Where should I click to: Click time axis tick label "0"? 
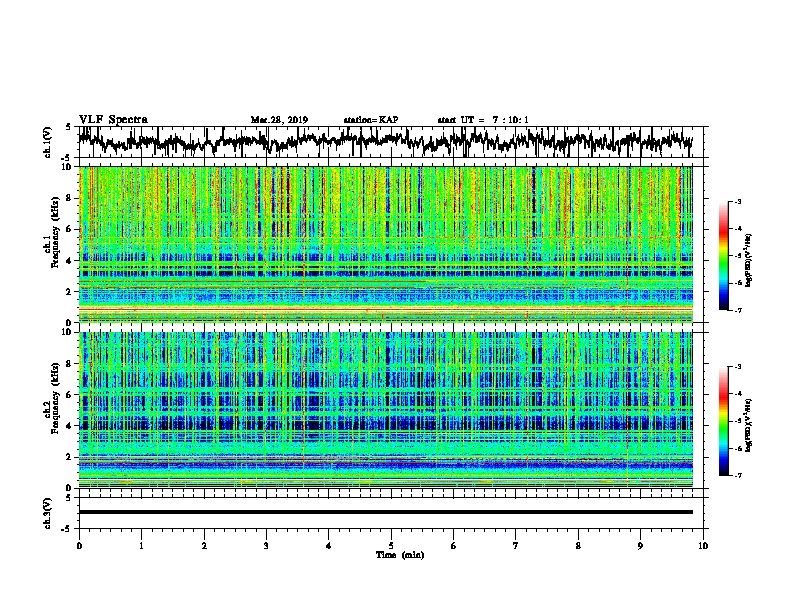point(79,546)
